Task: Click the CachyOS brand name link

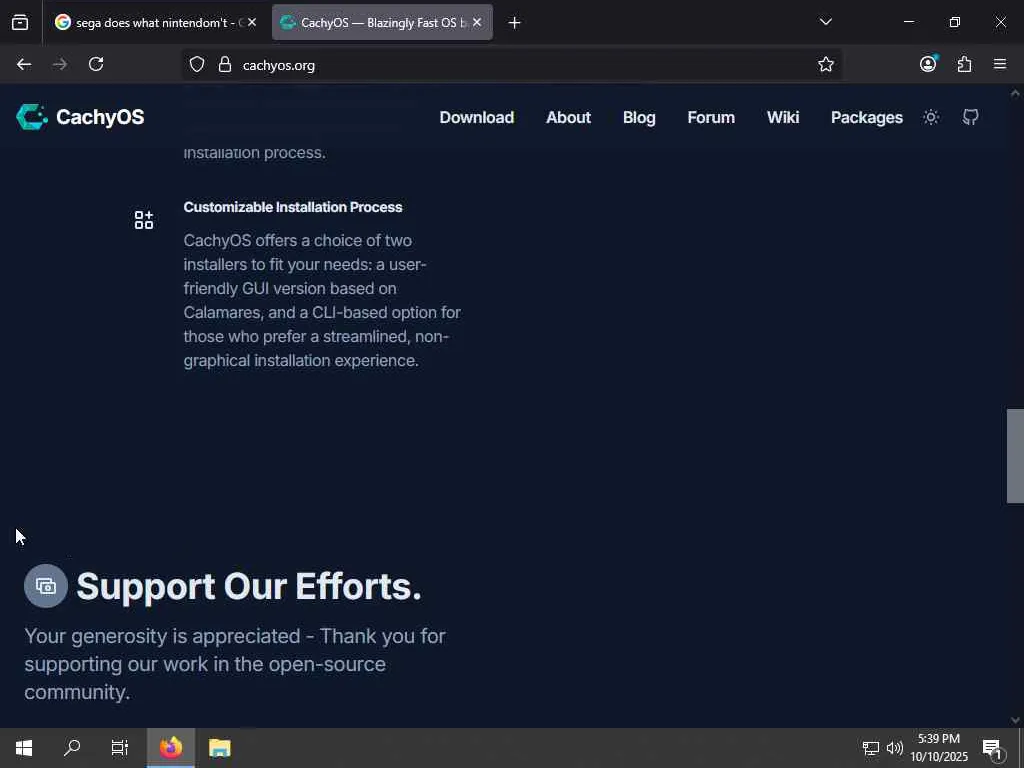Action: [x=100, y=117]
